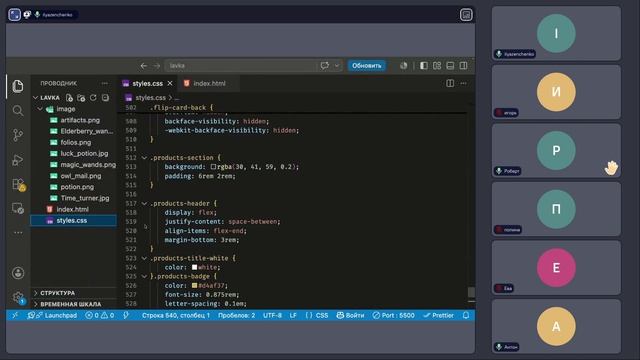The width and height of the screenshot is (640, 360).
Task: Fold the .products-title-white rule
Action: [x=144, y=258]
